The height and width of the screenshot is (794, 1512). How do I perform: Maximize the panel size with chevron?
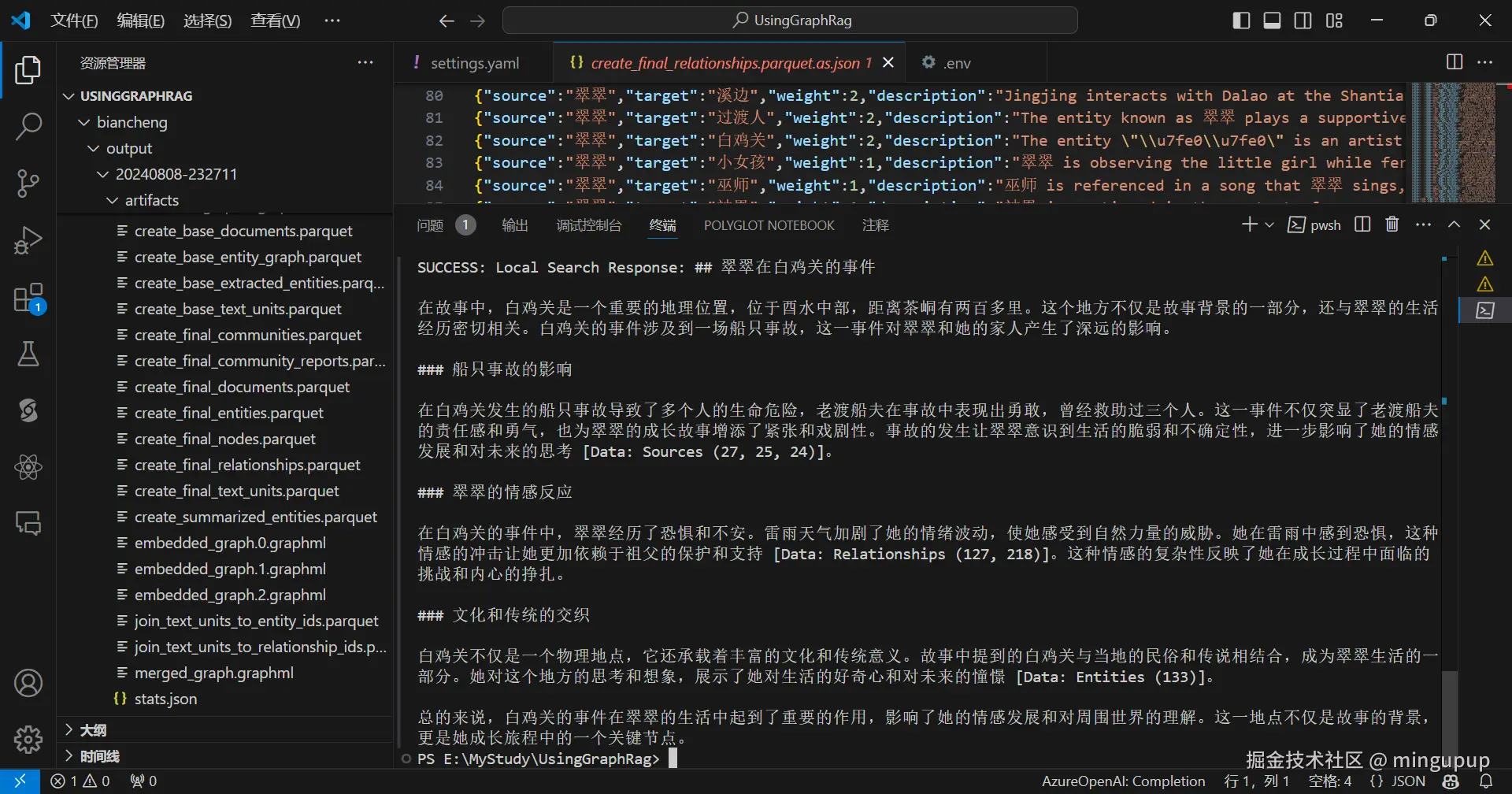tap(1454, 224)
